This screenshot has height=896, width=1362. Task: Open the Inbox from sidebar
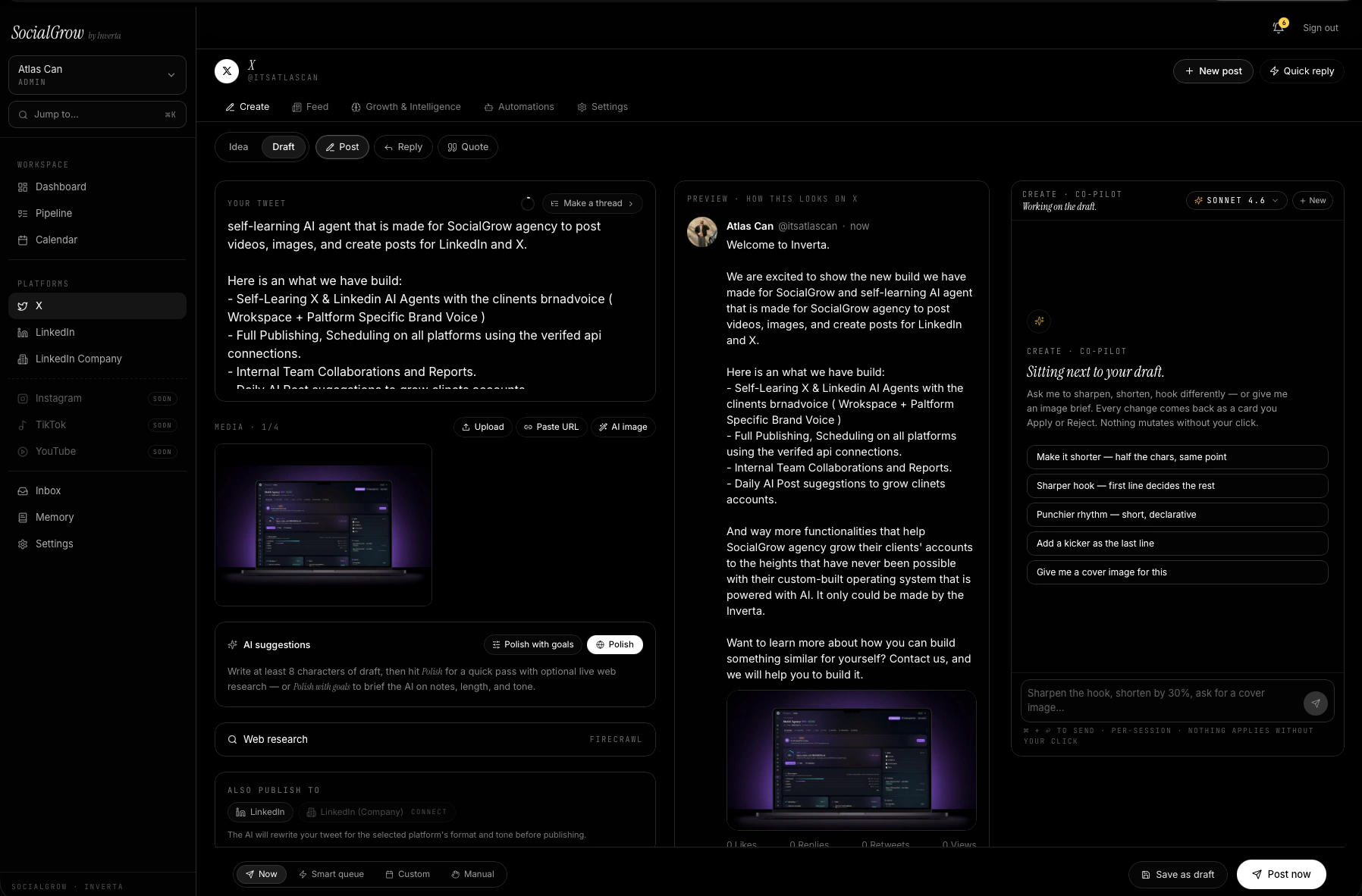(x=97, y=490)
